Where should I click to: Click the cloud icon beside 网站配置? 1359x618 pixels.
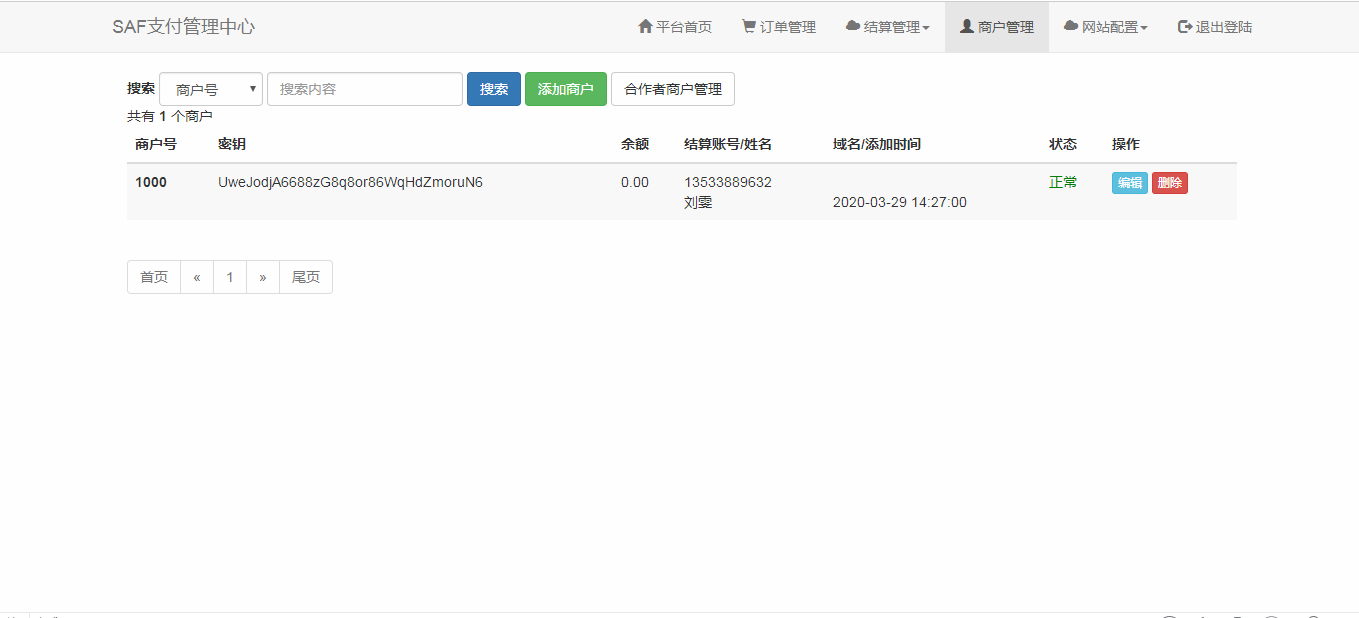1071,27
